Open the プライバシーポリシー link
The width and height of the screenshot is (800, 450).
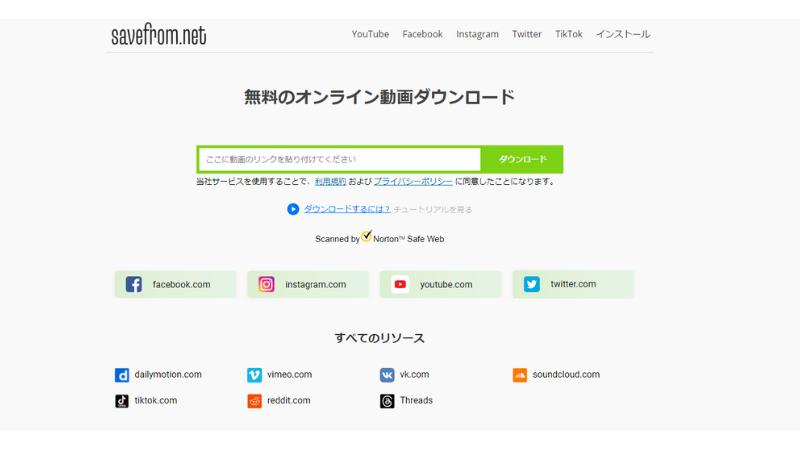[413, 182]
